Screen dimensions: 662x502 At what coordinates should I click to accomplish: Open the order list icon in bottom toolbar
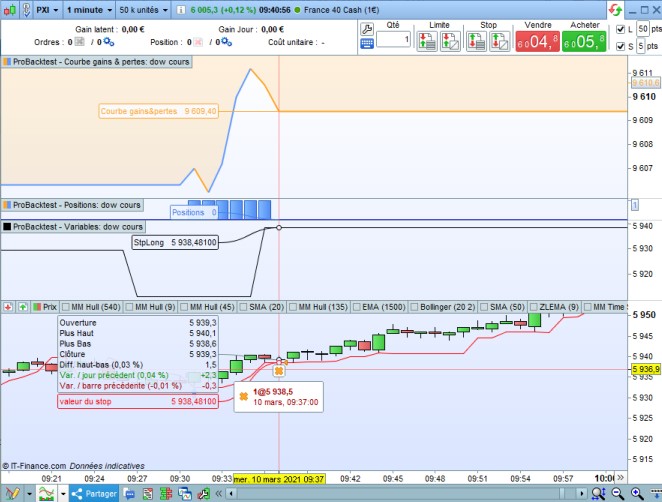click(147, 493)
